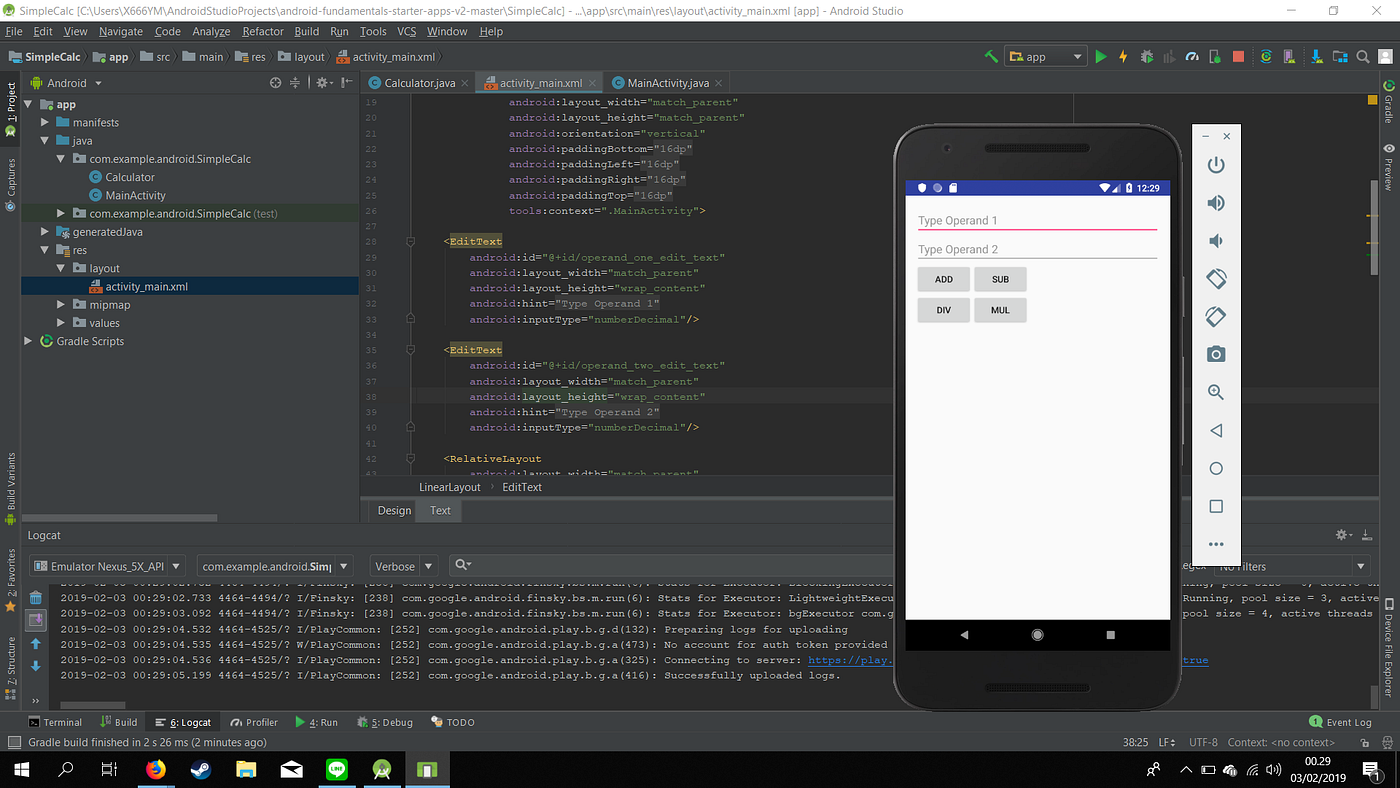
Task: Expand the Gradle Scripts node
Action: (28, 341)
